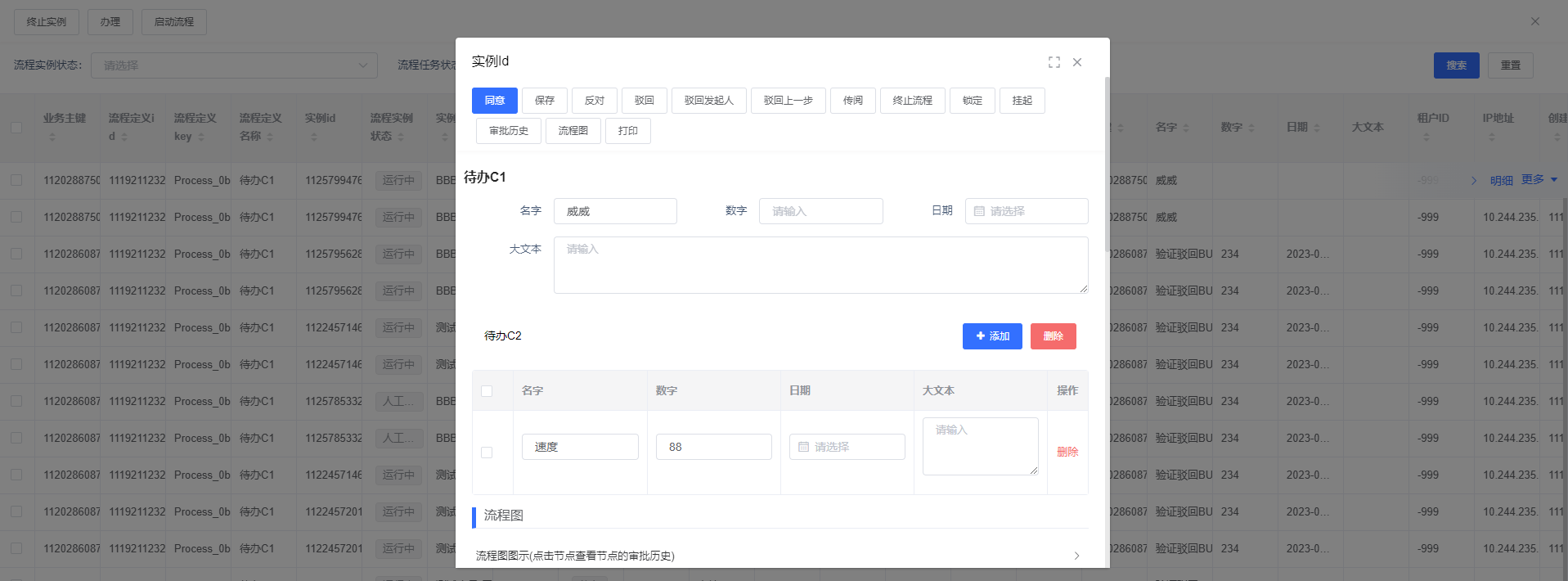Click the 名字 input containing 威威
This screenshot has height=581, width=1568.
[x=615, y=211]
